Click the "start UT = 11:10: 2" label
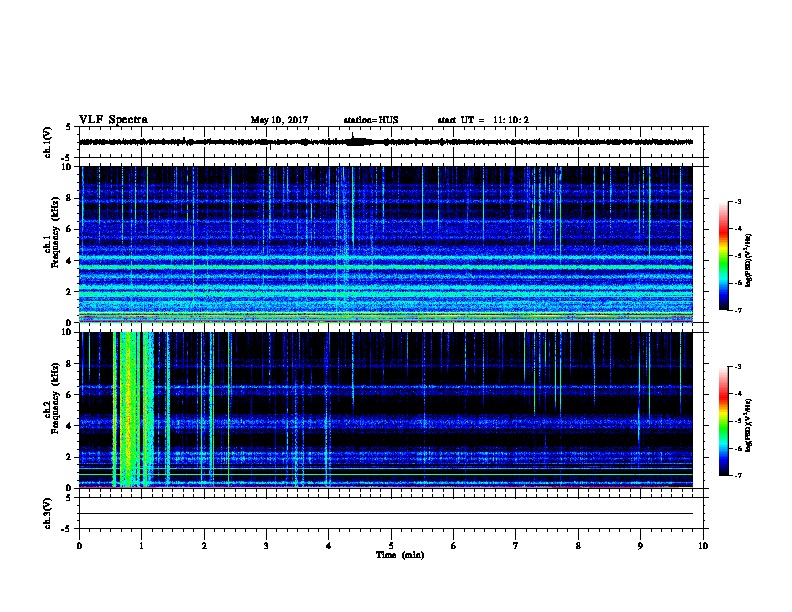Viewport: 792px width, 612px height. (483, 120)
